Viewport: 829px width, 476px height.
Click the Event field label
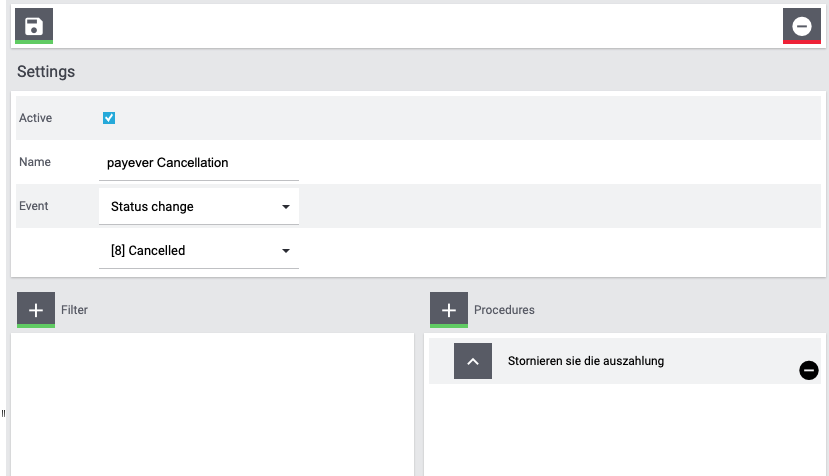point(34,206)
